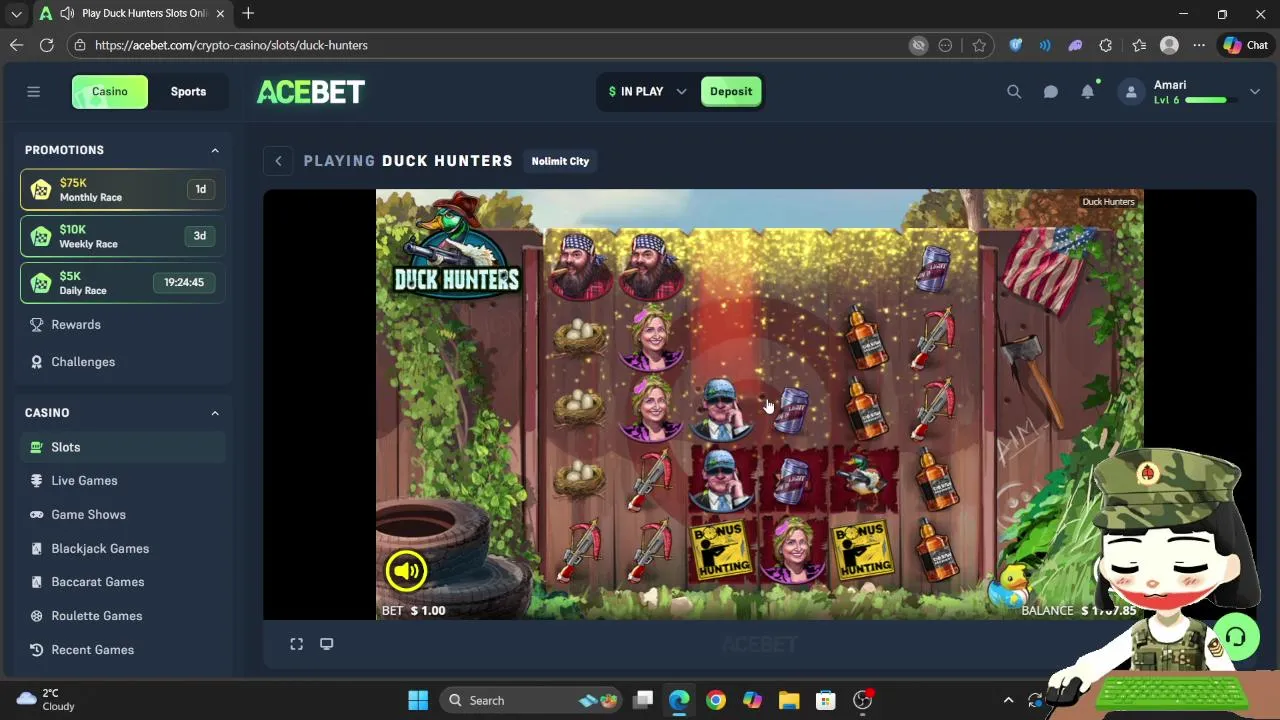
Task: Open Copilot Chat button in browser
Action: [1246, 45]
